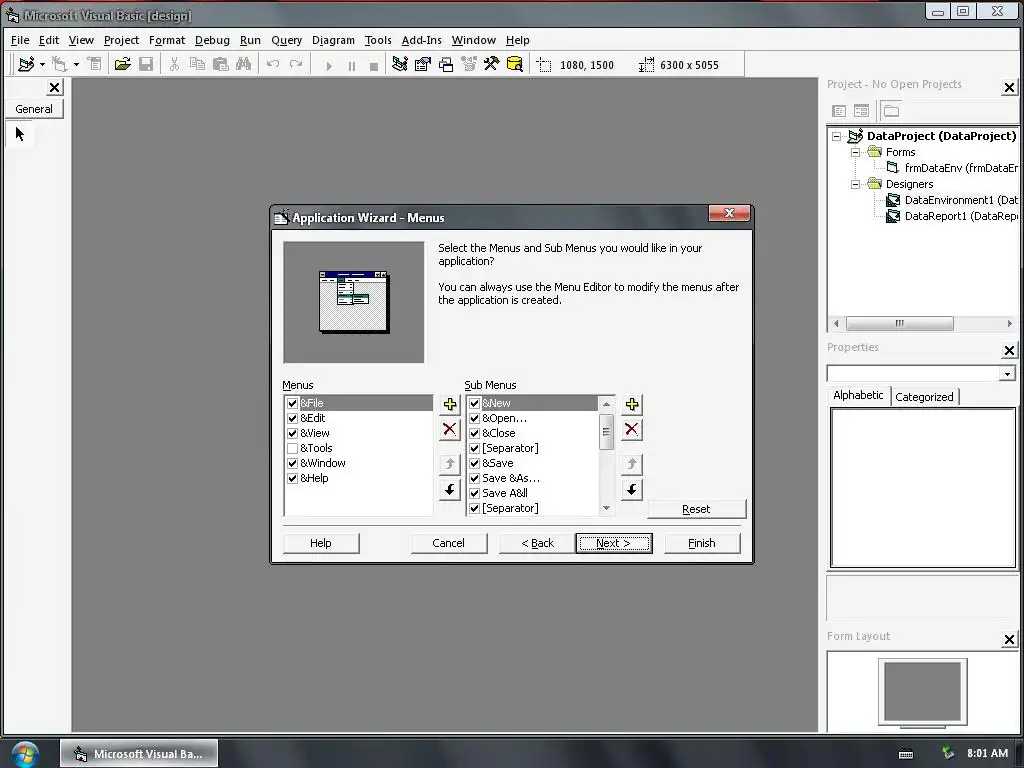Click the Next > button in the wizard
The width and height of the screenshot is (1024, 768).
point(614,543)
